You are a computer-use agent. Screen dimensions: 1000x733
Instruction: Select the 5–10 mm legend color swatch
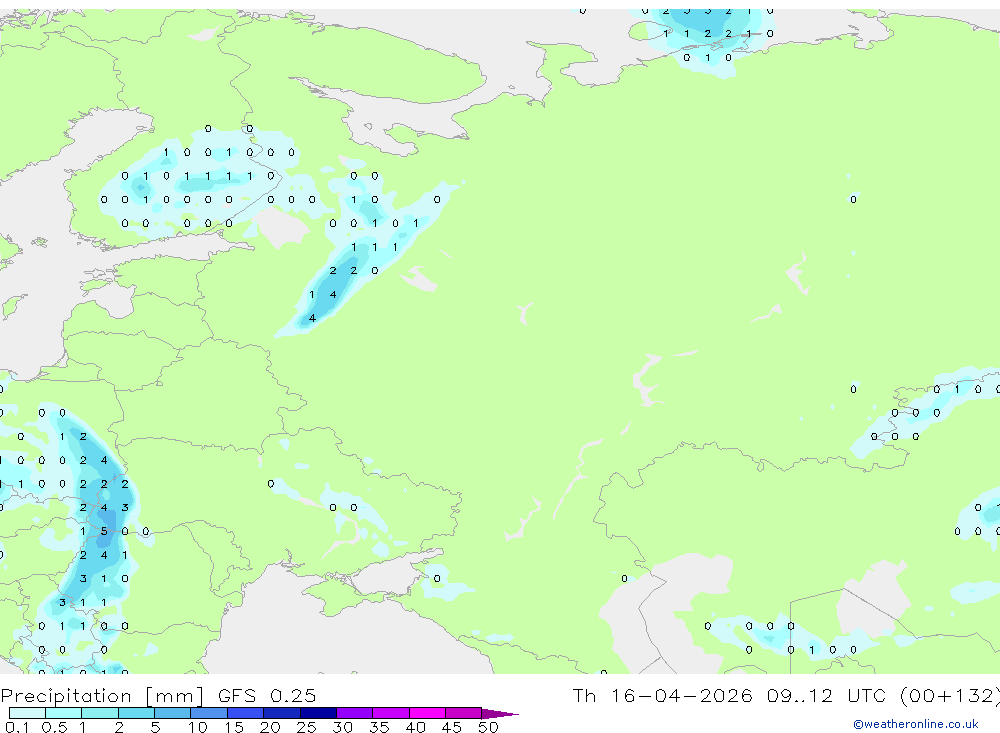point(173,713)
